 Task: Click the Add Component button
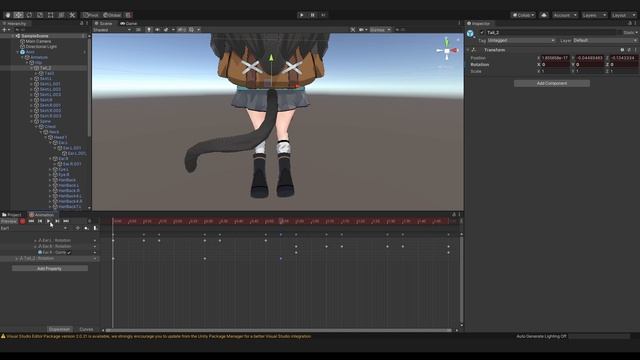click(552, 83)
